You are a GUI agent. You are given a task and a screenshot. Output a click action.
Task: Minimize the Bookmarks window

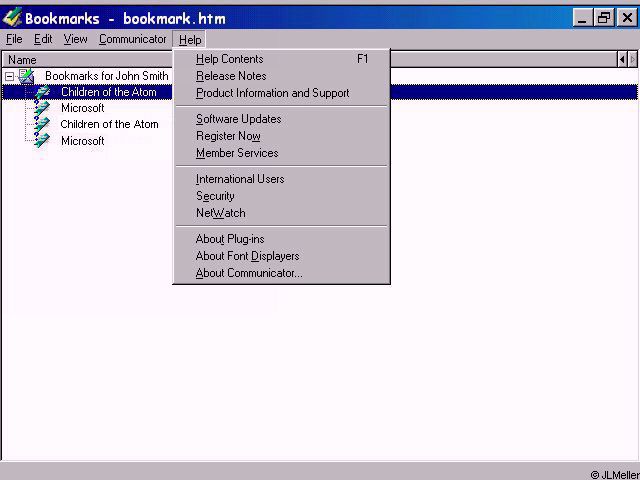click(x=583, y=18)
